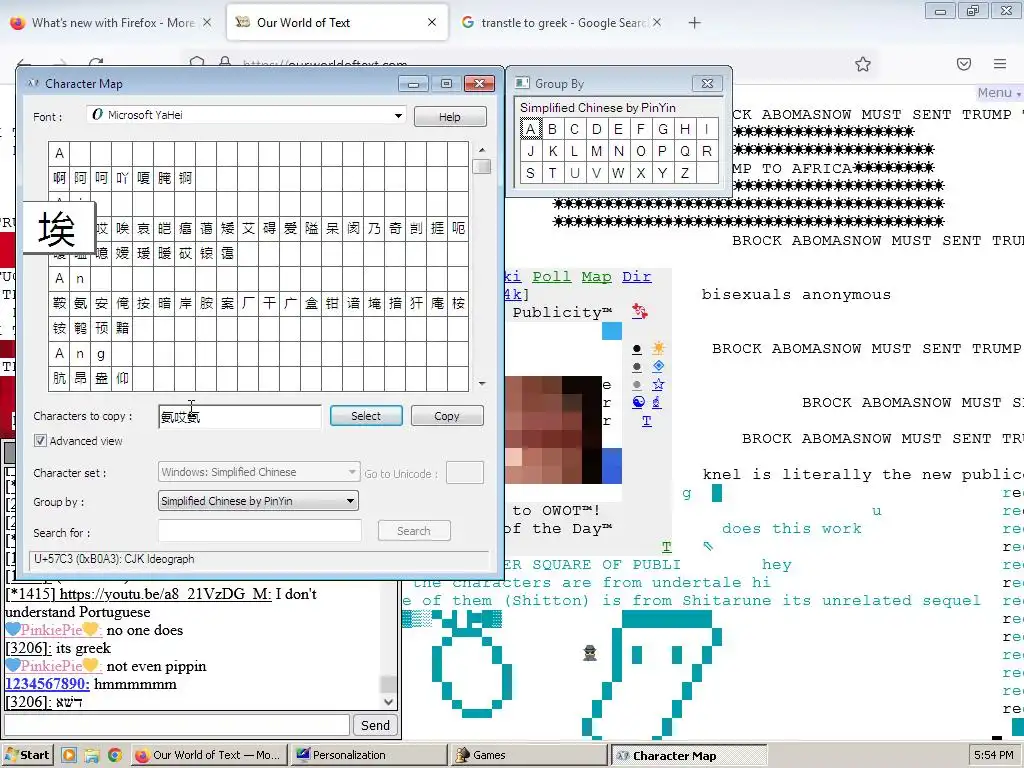Open new tab with the plus button
The width and height of the screenshot is (1024, 768).
coord(694,23)
